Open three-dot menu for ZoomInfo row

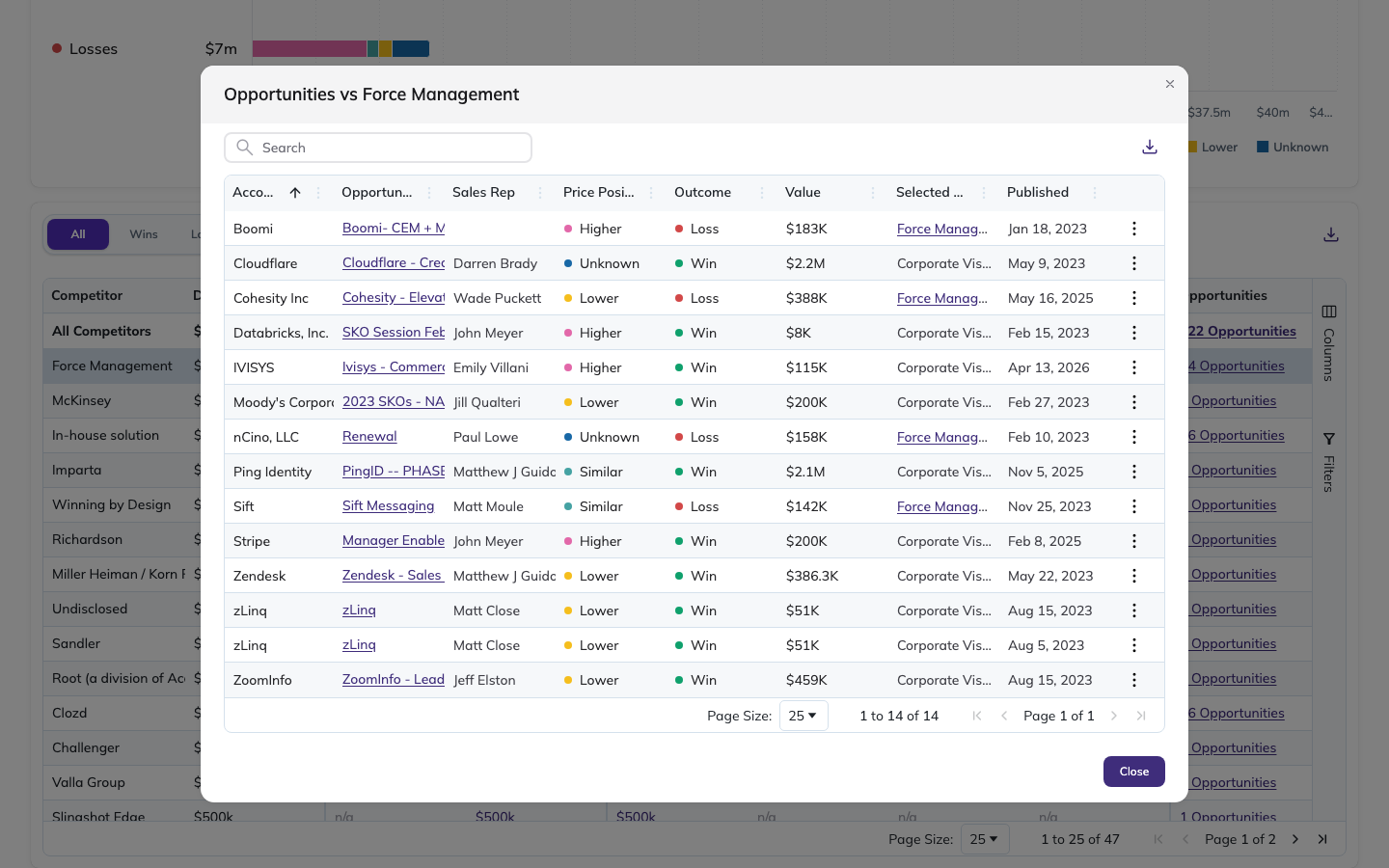pyautogui.click(x=1134, y=680)
